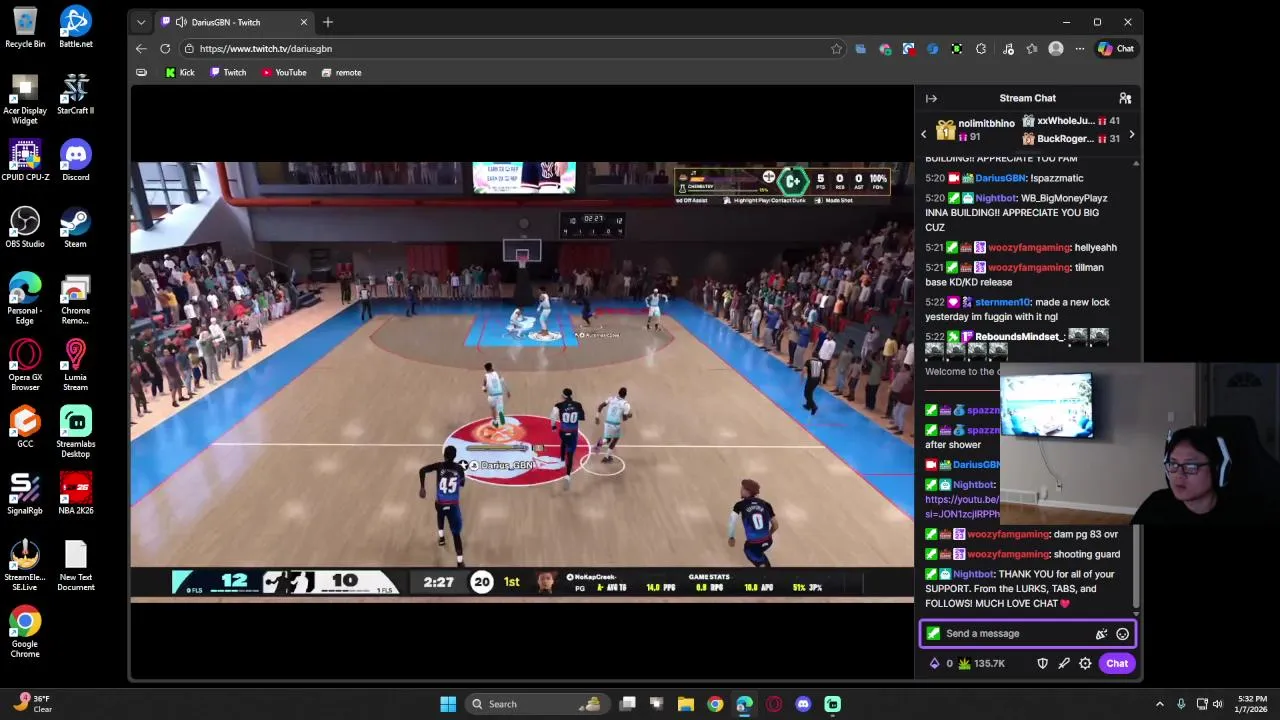Open remote bookmark folder
Image resolution: width=1280 pixels, height=720 pixels.
341,73
